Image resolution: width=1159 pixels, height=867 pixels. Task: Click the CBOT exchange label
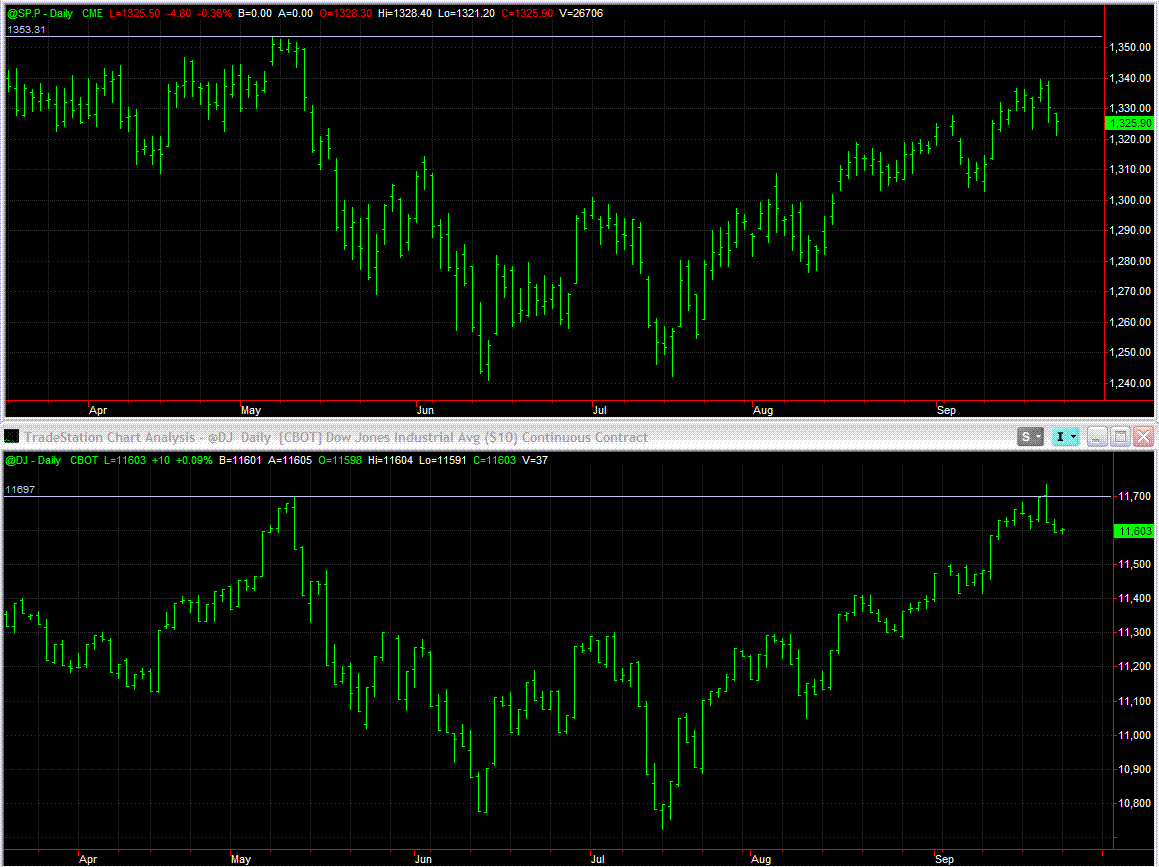click(x=84, y=460)
